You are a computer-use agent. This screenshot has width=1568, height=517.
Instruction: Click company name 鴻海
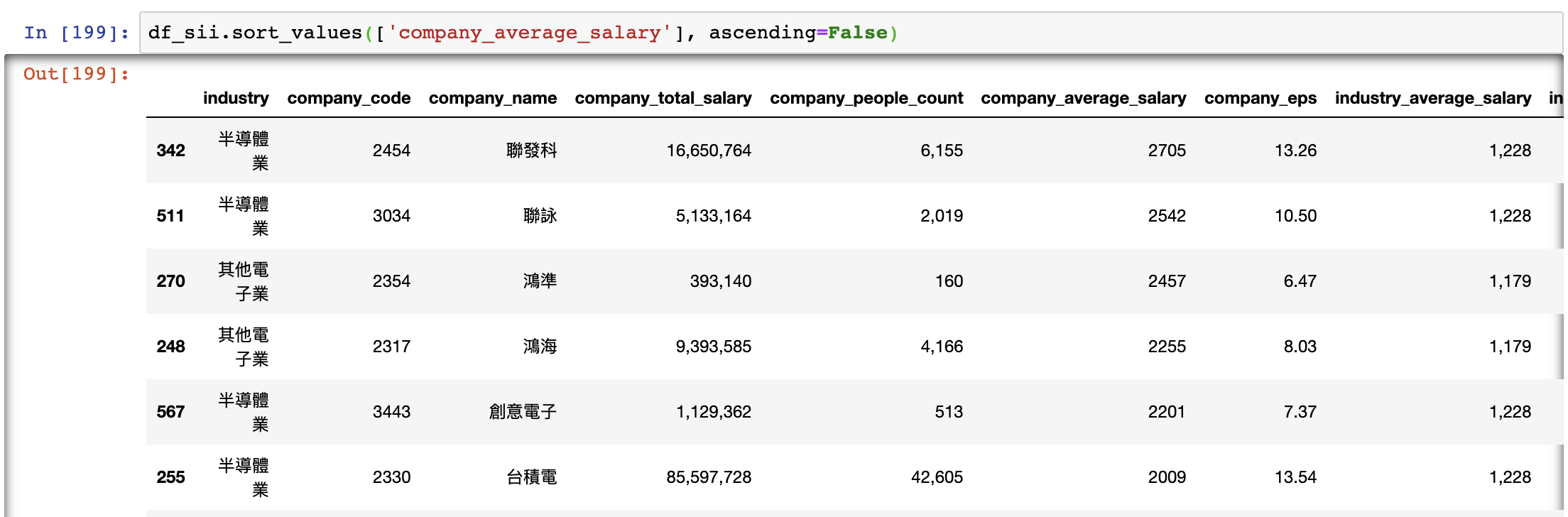[x=540, y=347]
